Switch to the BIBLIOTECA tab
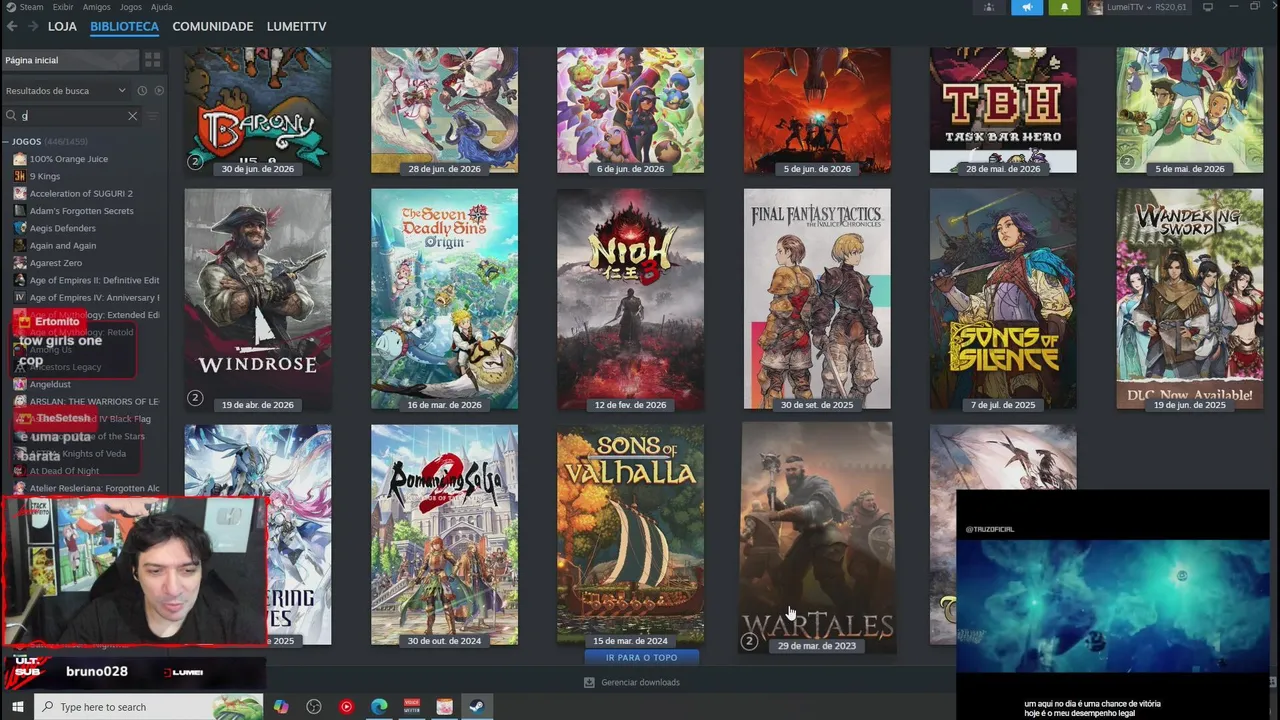 coord(124,27)
